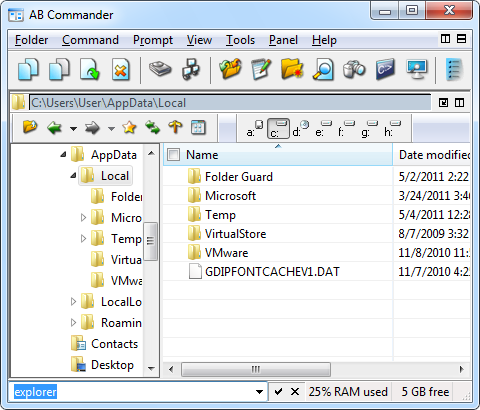Switch to CD drive d:
This screenshot has height=410, width=480.
click(x=300, y=129)
